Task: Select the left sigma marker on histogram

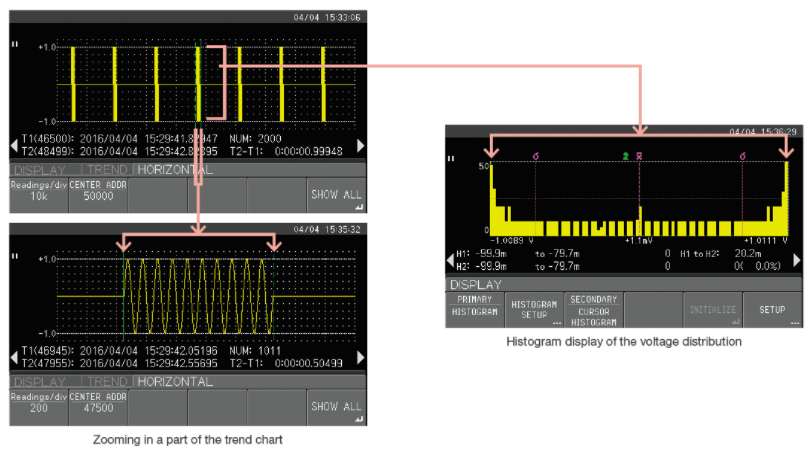Action: tap(536, 156)
